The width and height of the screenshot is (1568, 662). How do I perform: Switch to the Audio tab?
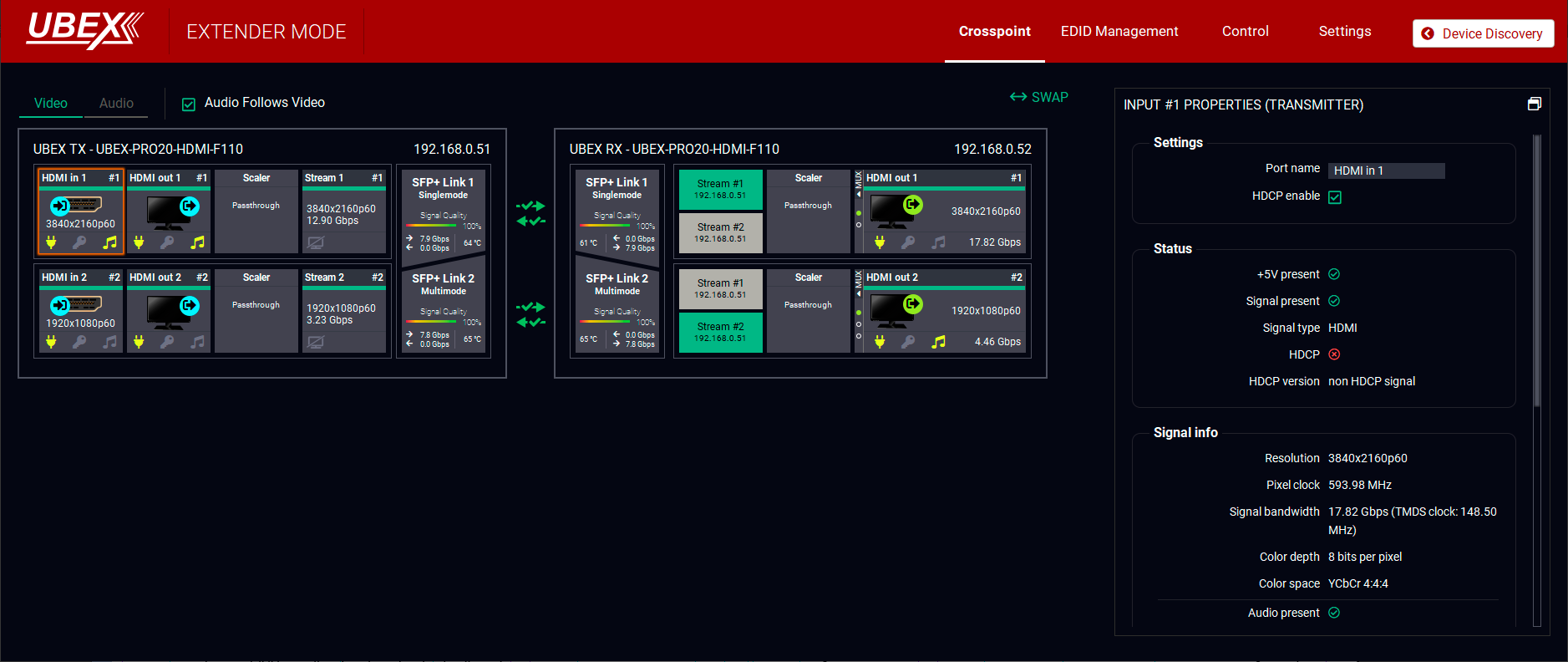pyautogui.click(x=116, y=103)
